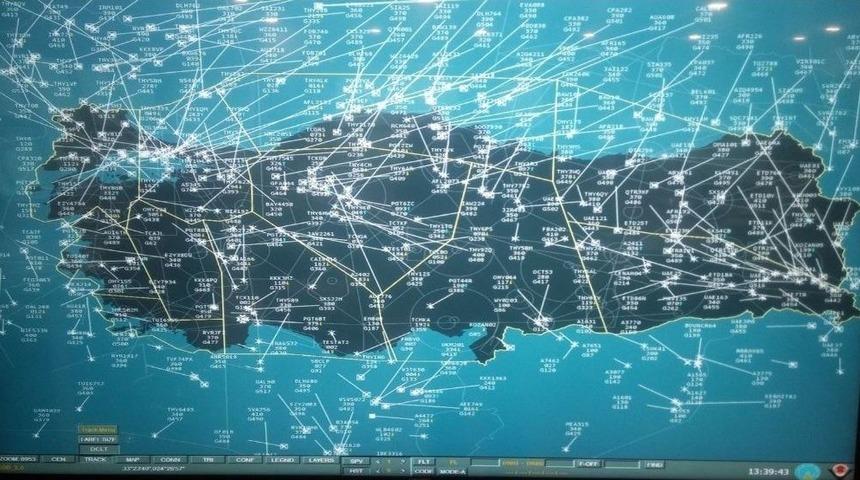Image resolution: width=860 pixels, height=480 pixels.
Task: Select the TESTAT2 aircraft track
Action: (x=336, y=342)
